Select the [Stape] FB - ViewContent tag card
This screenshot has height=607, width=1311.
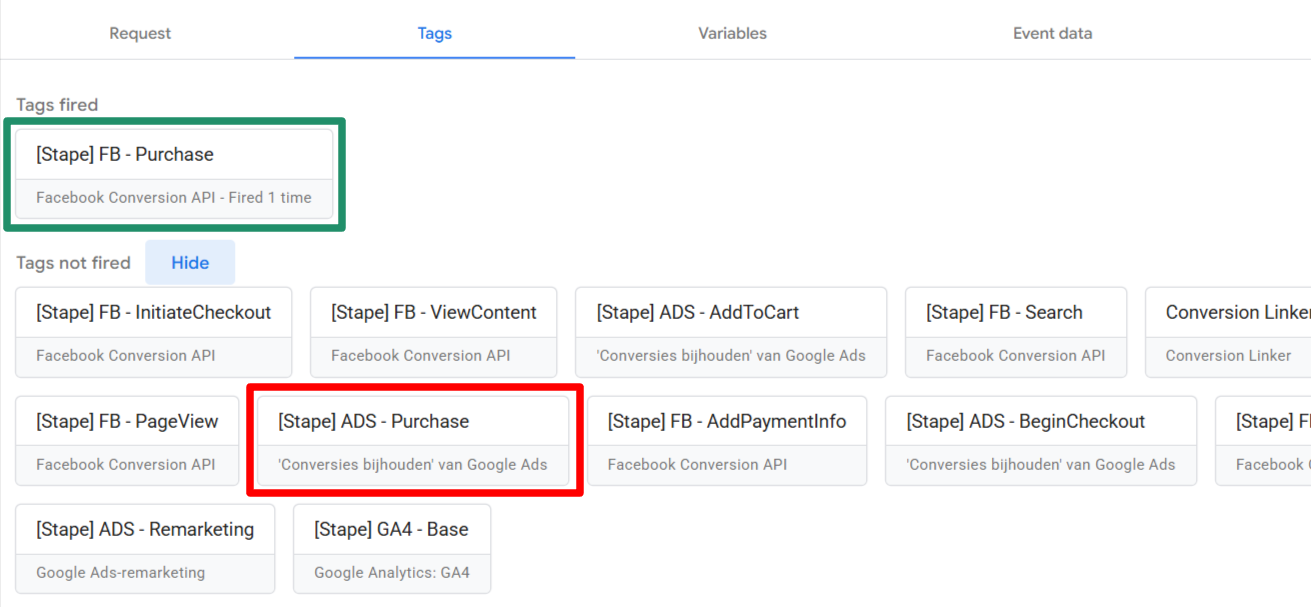[434, 332]
